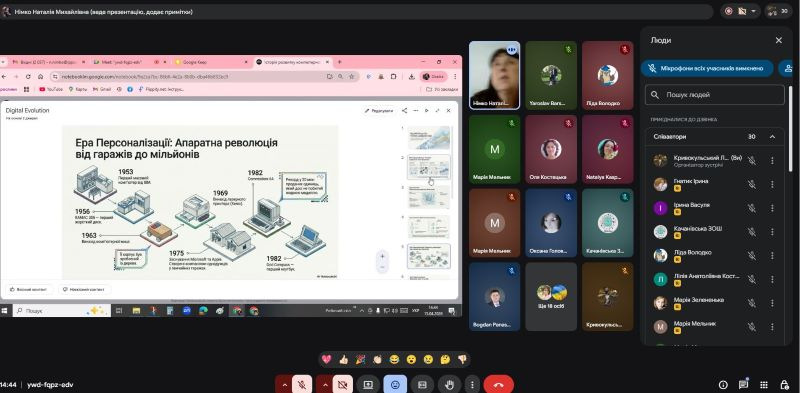The image size is (800, 393).
Task: Click the People panel scrollbar
Action: [x=791, y=128]
